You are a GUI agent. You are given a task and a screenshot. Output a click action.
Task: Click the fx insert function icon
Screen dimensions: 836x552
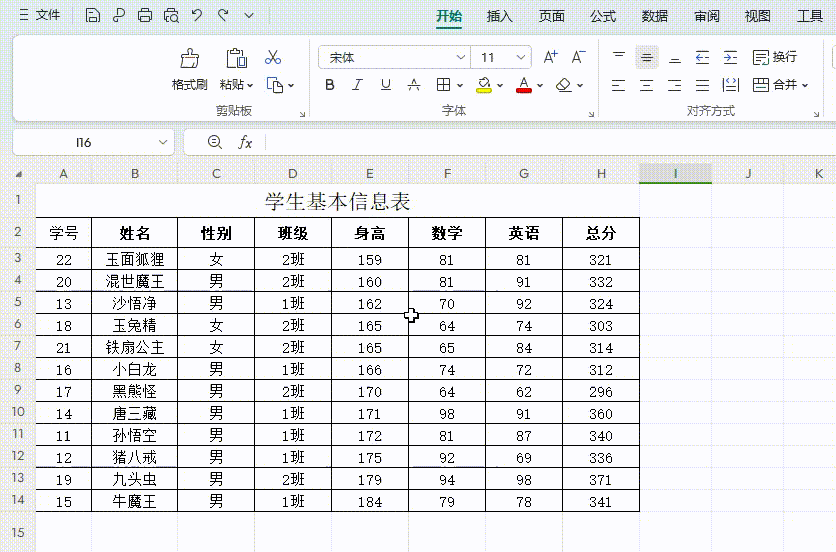245,142
